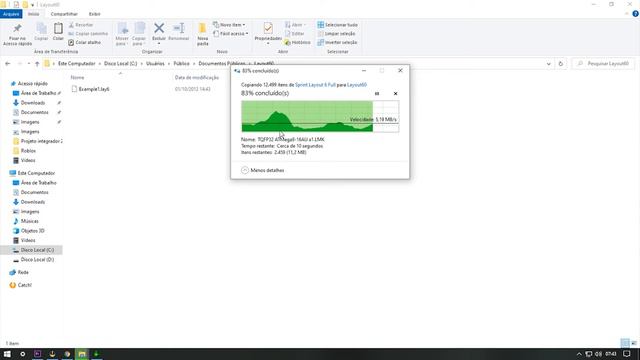Click the File Explorer icon in the taskbar

tap(82, 354)
